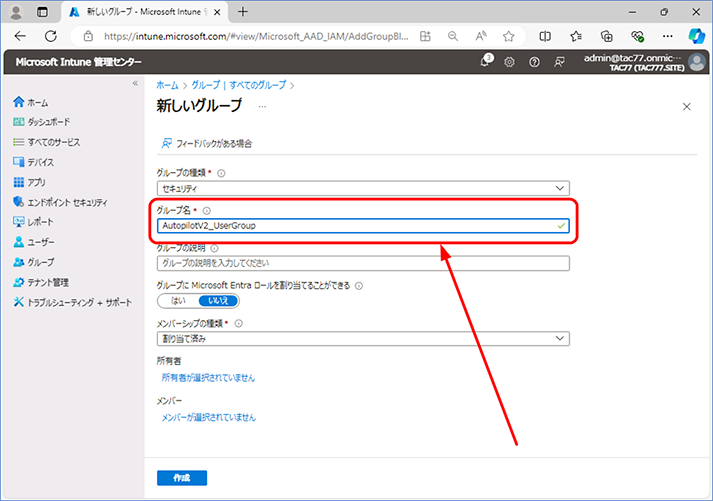Toggle read aloud icon in address bar
Image resolution: width=713 pixels, height=501 pixels.
(x=481, y=36)
